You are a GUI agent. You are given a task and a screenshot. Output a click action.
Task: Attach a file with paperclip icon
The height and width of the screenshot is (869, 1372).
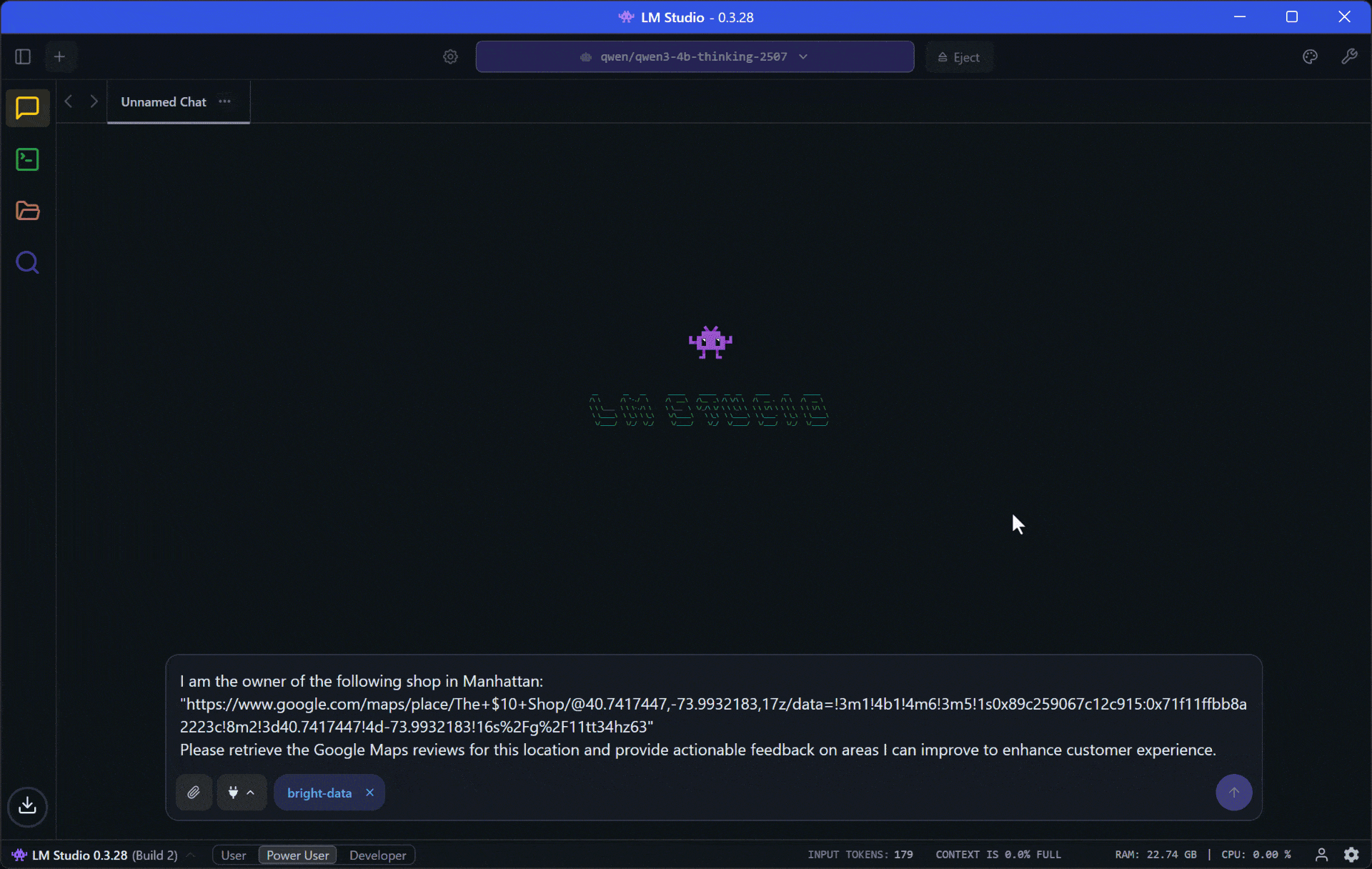click(194, 793)
